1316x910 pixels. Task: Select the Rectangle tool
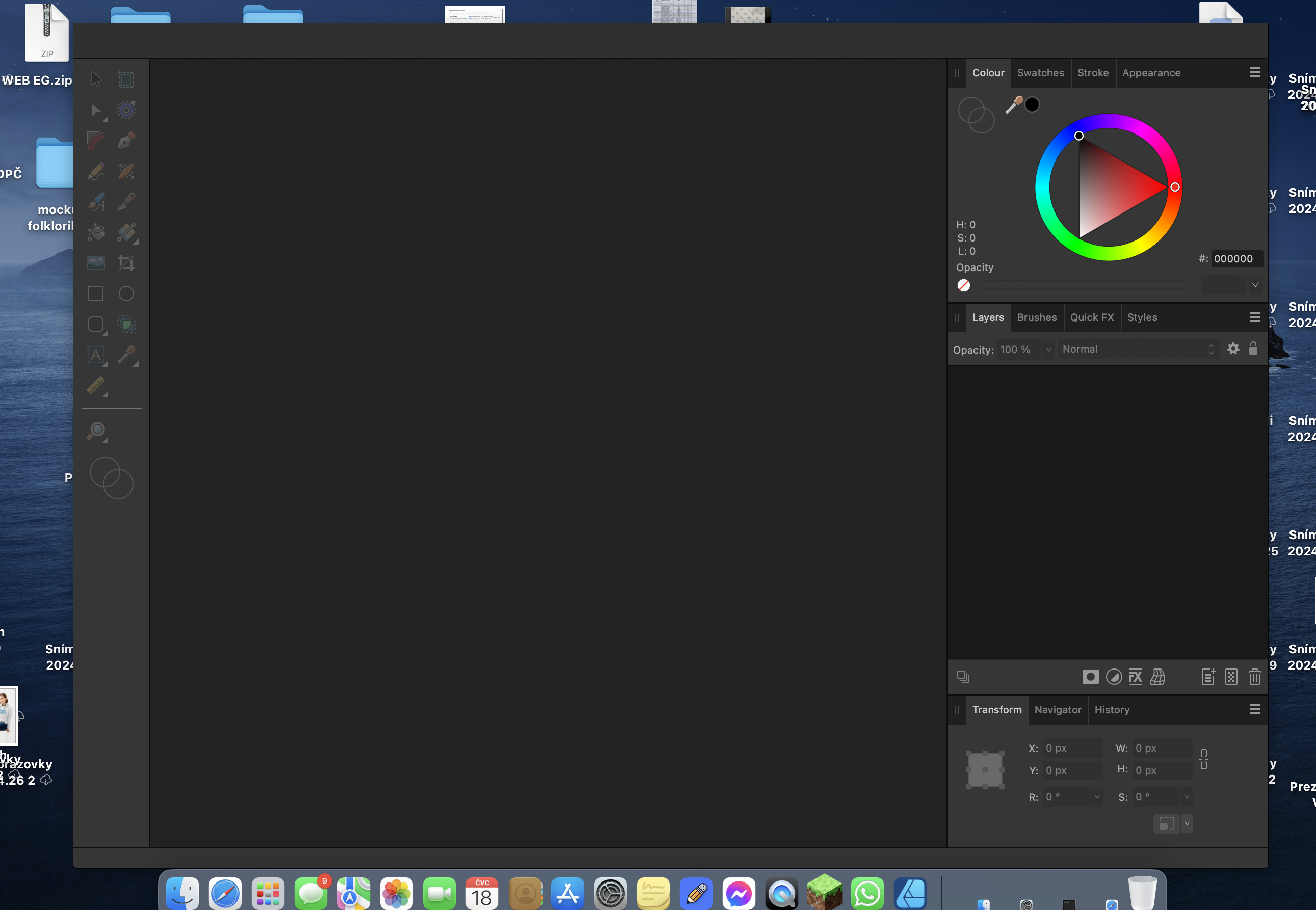tap(96, 293)
